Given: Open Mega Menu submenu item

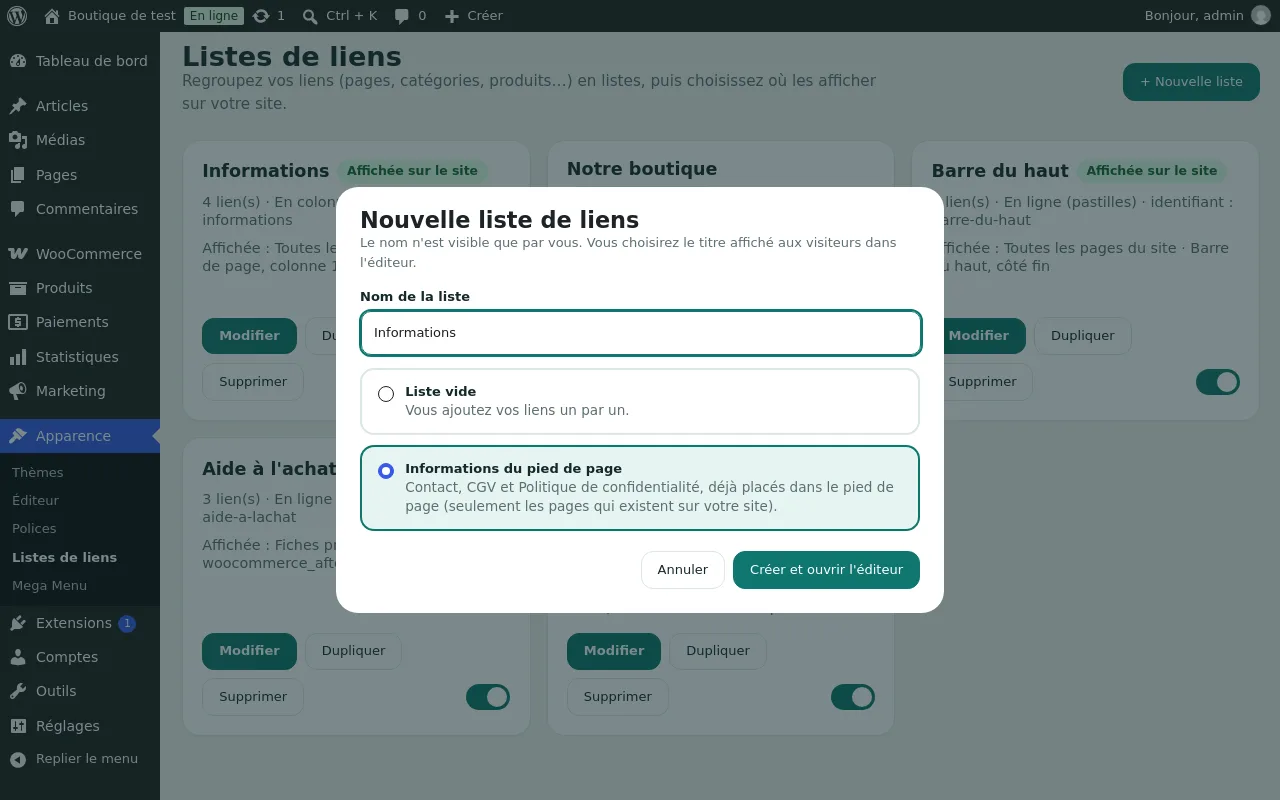Looking at the screenshot, I should (50, 586).
